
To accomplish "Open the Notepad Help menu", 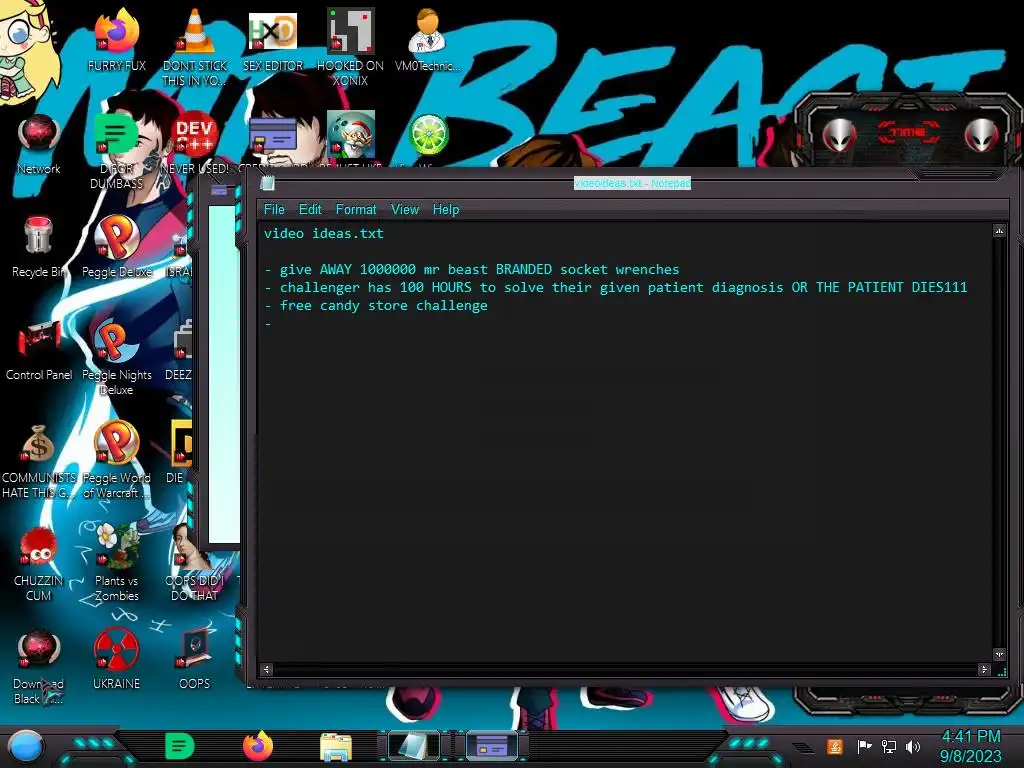I will point(446,210).
